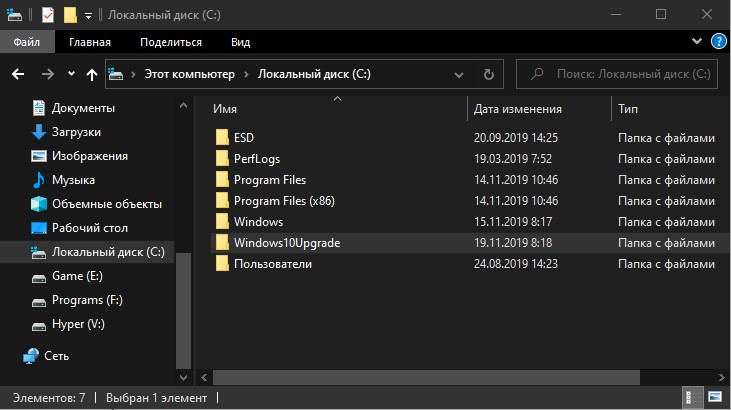This screenshot has height=410, width=731.
Task: Select the Program Files folder
Action: pos(269,180)
